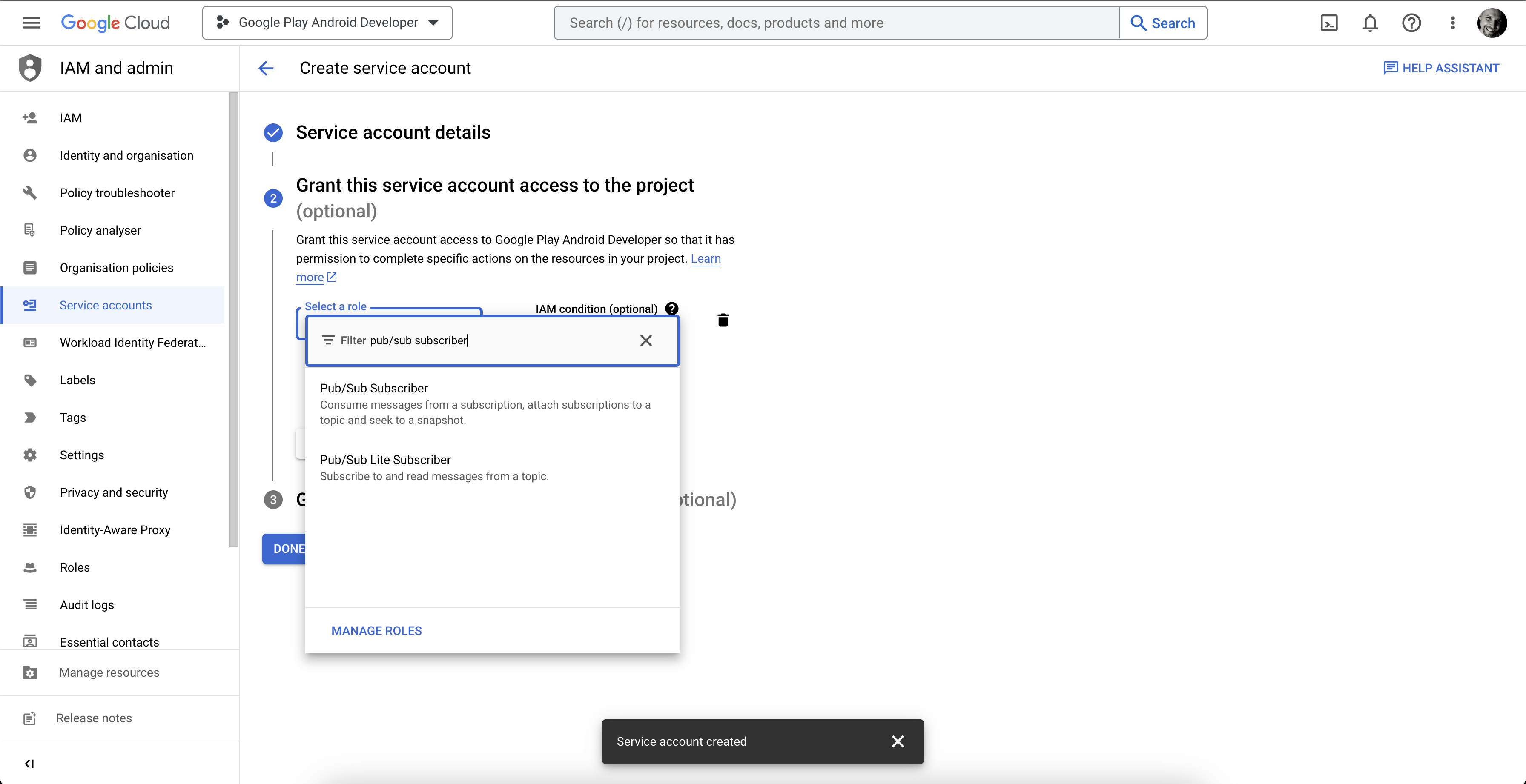Collapse the left navigation panel
Viewport: 1526px width, 784px height.
click(29, 763)
